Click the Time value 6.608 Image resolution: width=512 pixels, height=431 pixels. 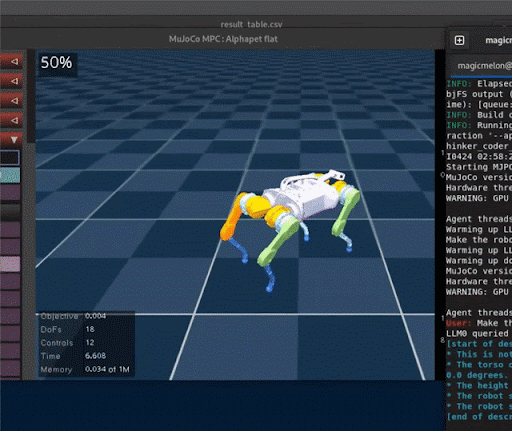[95, 356]
